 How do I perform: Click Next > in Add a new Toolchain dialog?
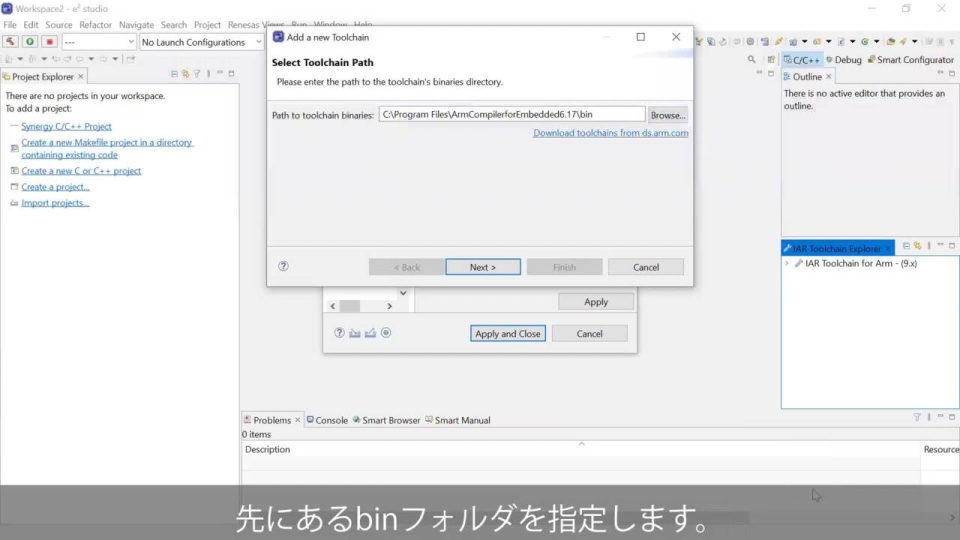483,267
